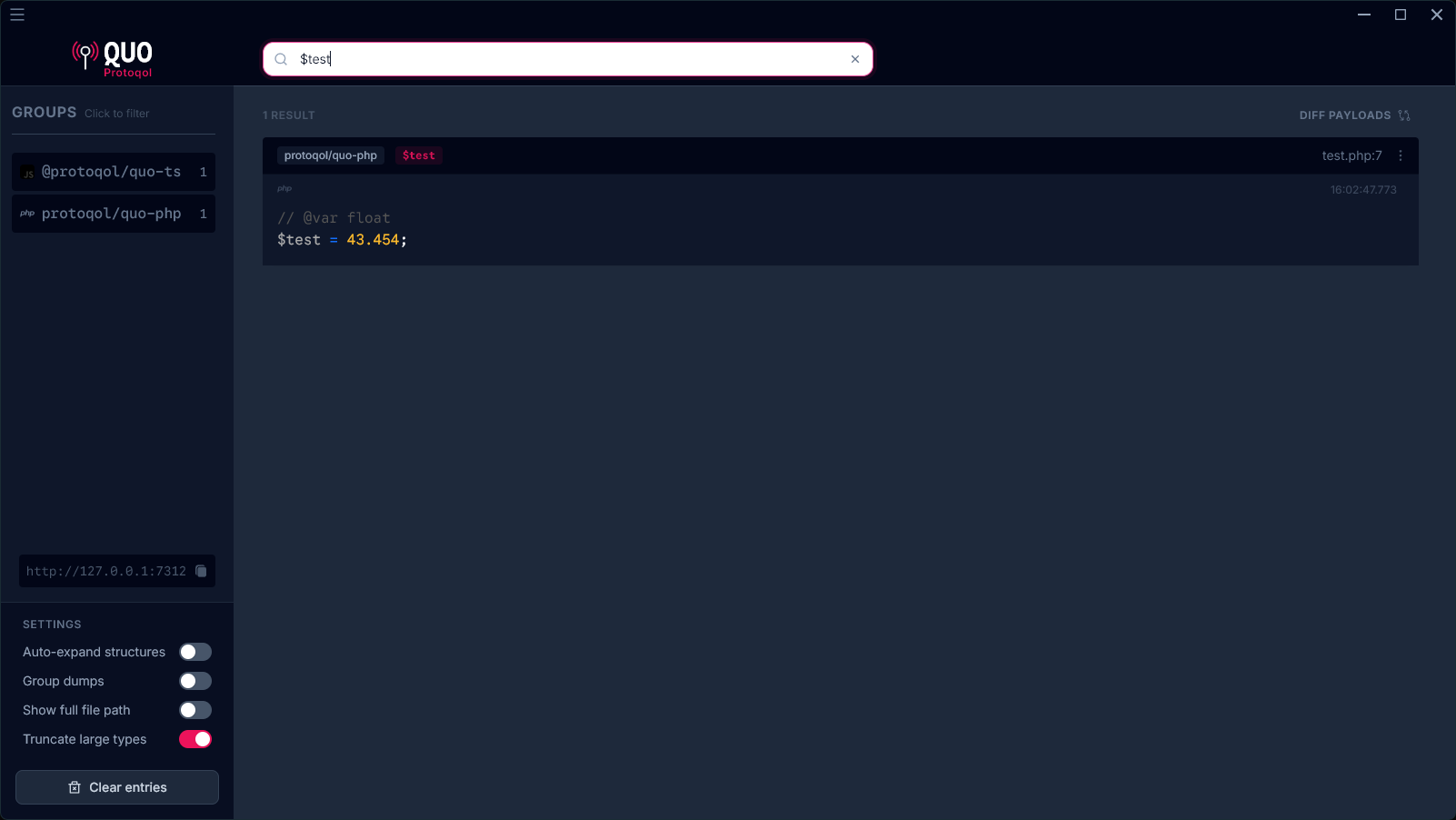Open the test.php:7 file link
The height and width of the screenshot is (820, 1456).
(1351, 155)
